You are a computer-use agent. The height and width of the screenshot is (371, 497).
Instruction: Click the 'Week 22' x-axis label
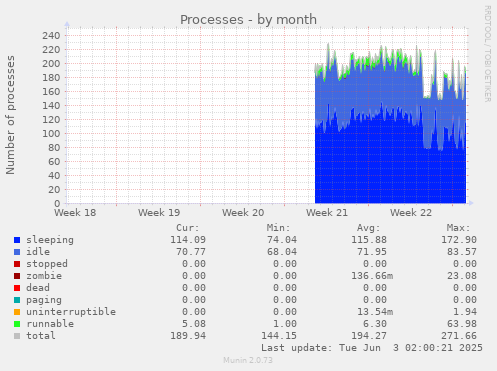point(411,213)
